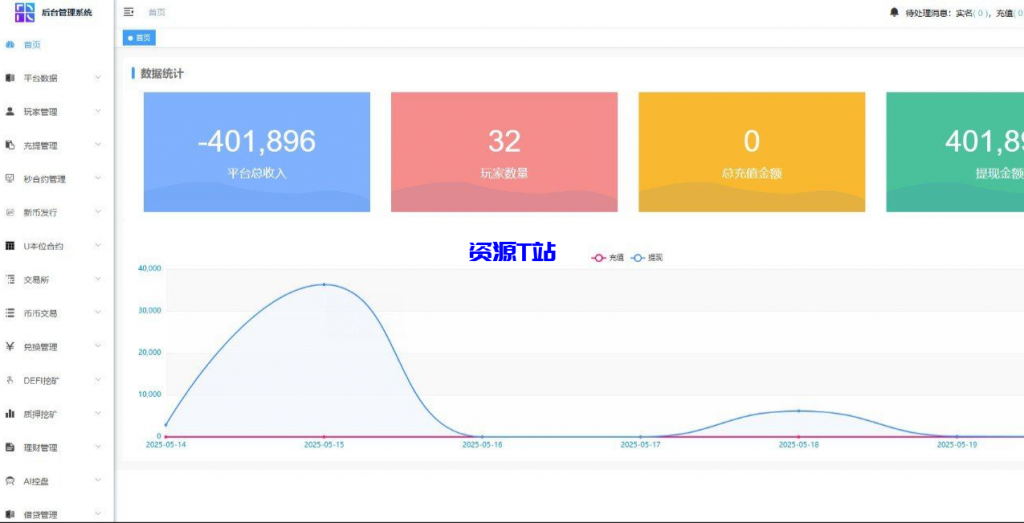Click the 充提管理 sidebar icon
The image size is (1024, 523).
[10, 145]
